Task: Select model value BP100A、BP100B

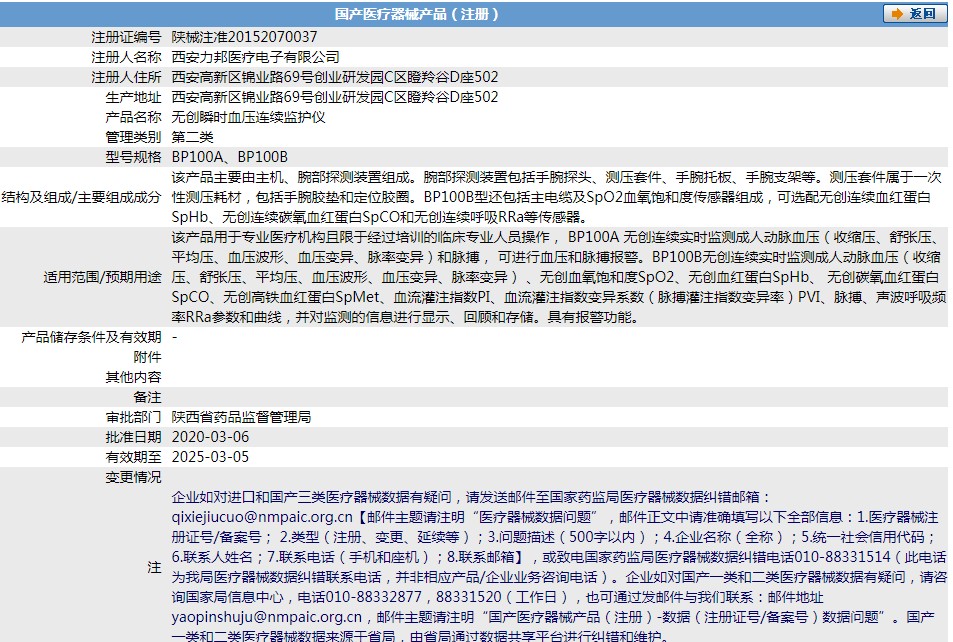Action: [x=230, y=157]
